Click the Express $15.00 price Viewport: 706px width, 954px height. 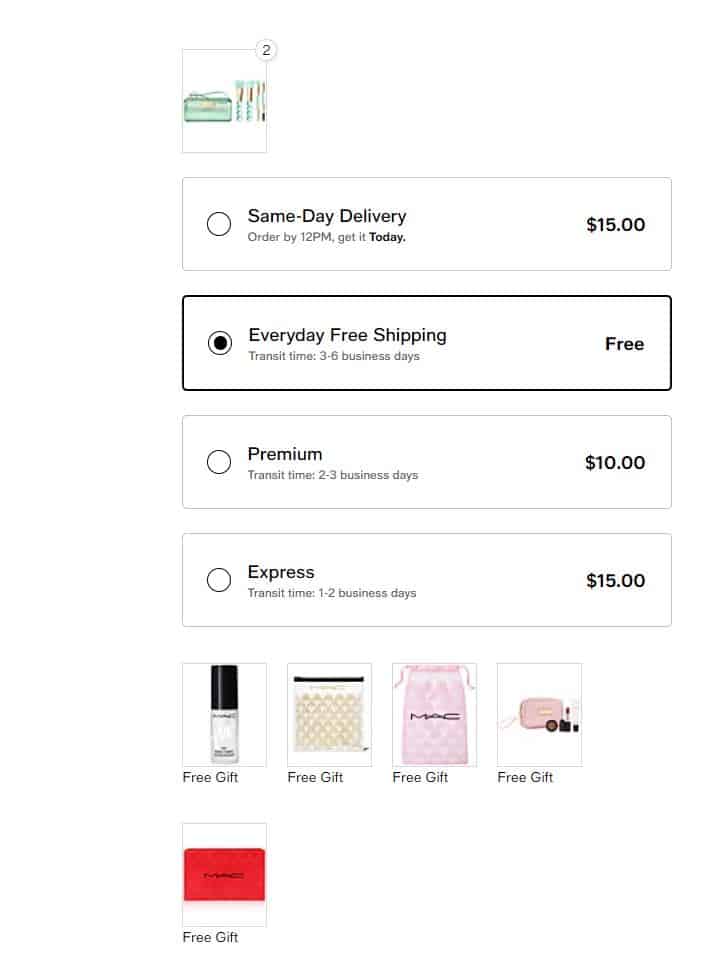pyautogui.click(x=615, y=580)
